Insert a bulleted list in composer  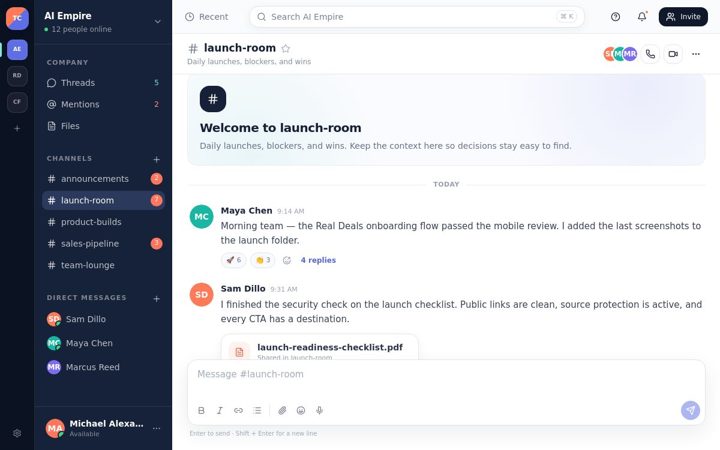(x=257, y=411)
